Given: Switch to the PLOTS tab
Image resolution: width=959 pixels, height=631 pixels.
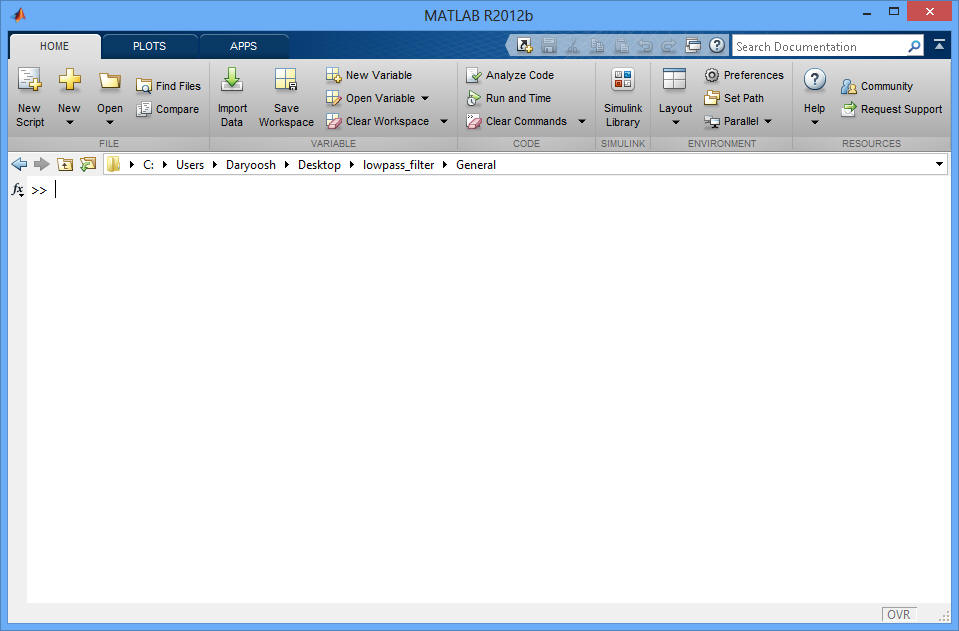Looking at the screenshot, I should tap(150, 46).
